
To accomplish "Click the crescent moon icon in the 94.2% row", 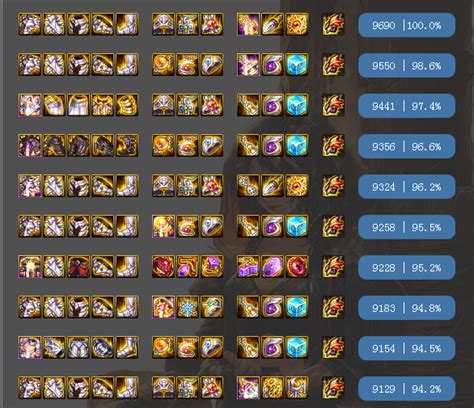I will pyautogui.click(x=297, y=387).
